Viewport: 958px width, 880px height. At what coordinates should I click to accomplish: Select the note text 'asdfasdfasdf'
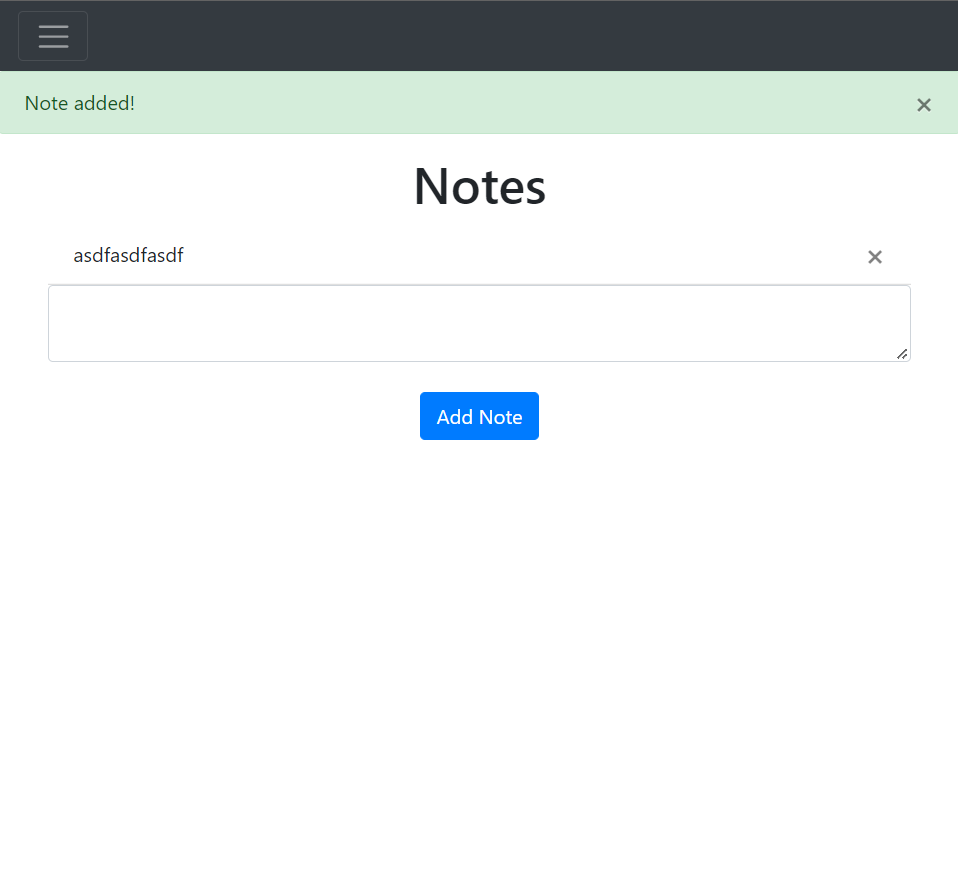(128, 255)
